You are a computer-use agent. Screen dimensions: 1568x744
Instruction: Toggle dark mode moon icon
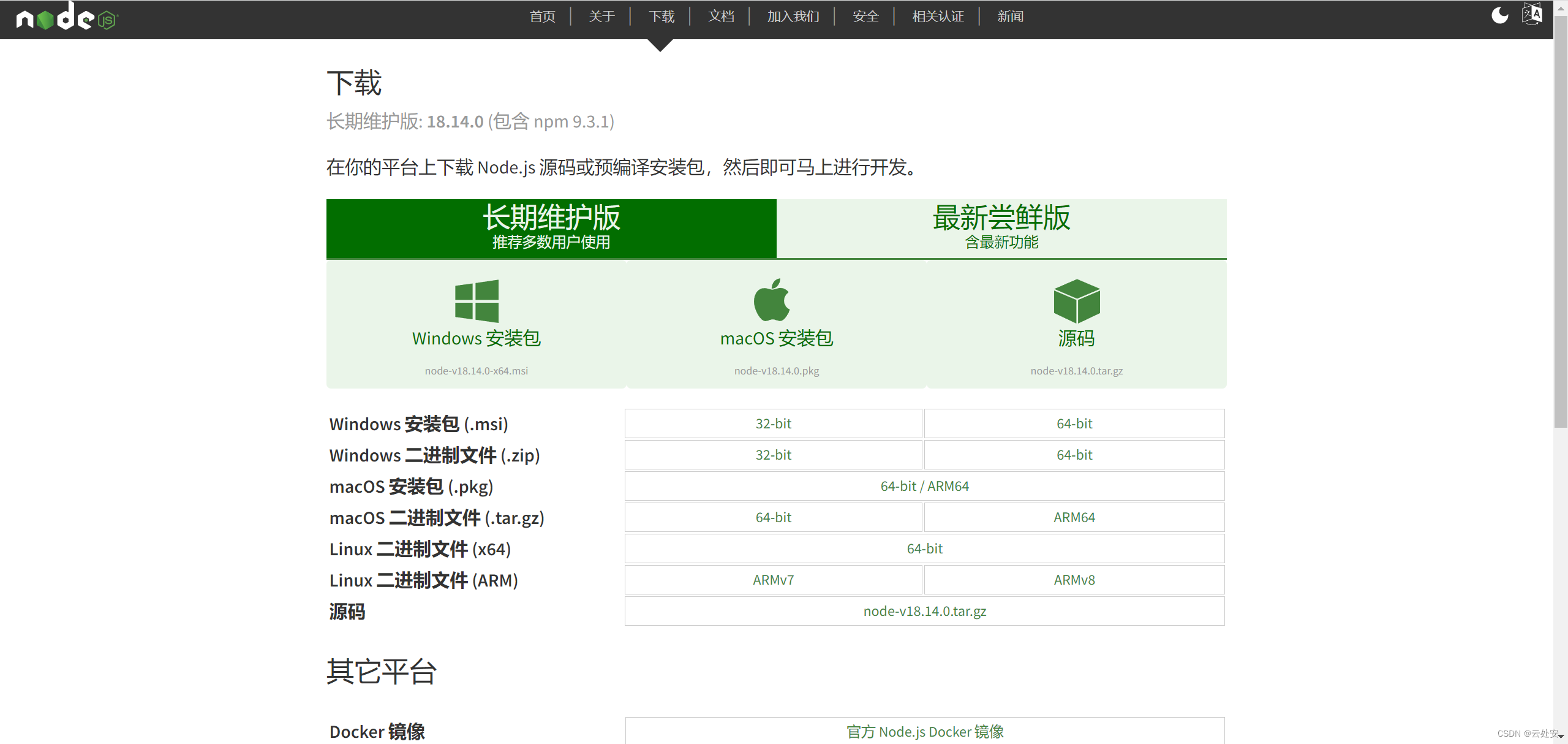pos(1499,15)
